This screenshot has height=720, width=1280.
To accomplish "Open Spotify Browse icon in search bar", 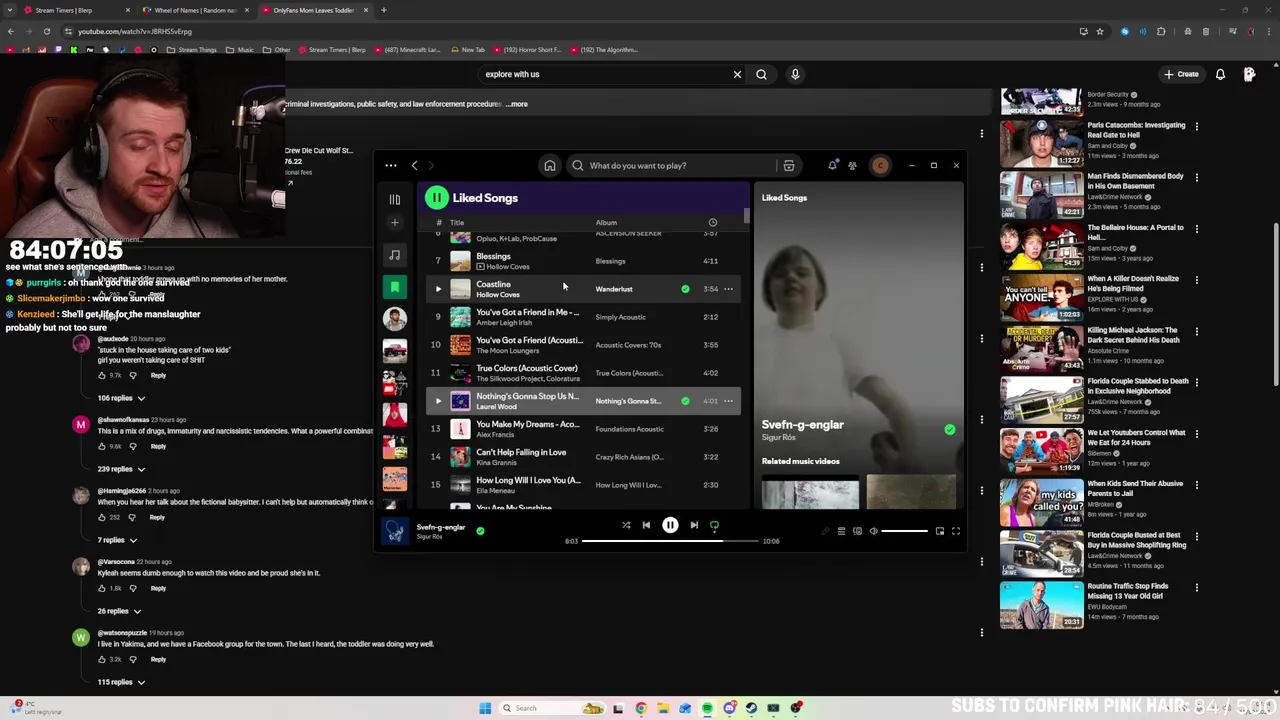I will coord(789,166).
